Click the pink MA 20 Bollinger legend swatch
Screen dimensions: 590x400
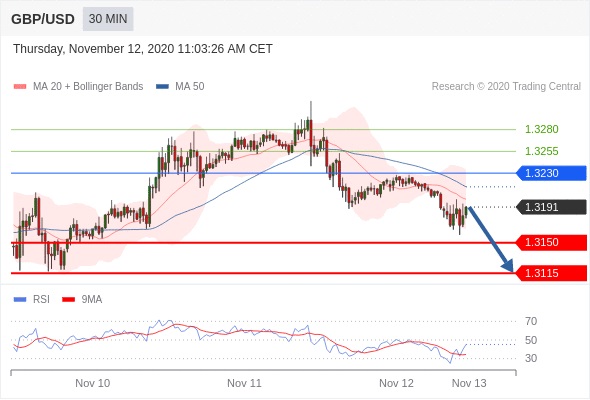20,87
